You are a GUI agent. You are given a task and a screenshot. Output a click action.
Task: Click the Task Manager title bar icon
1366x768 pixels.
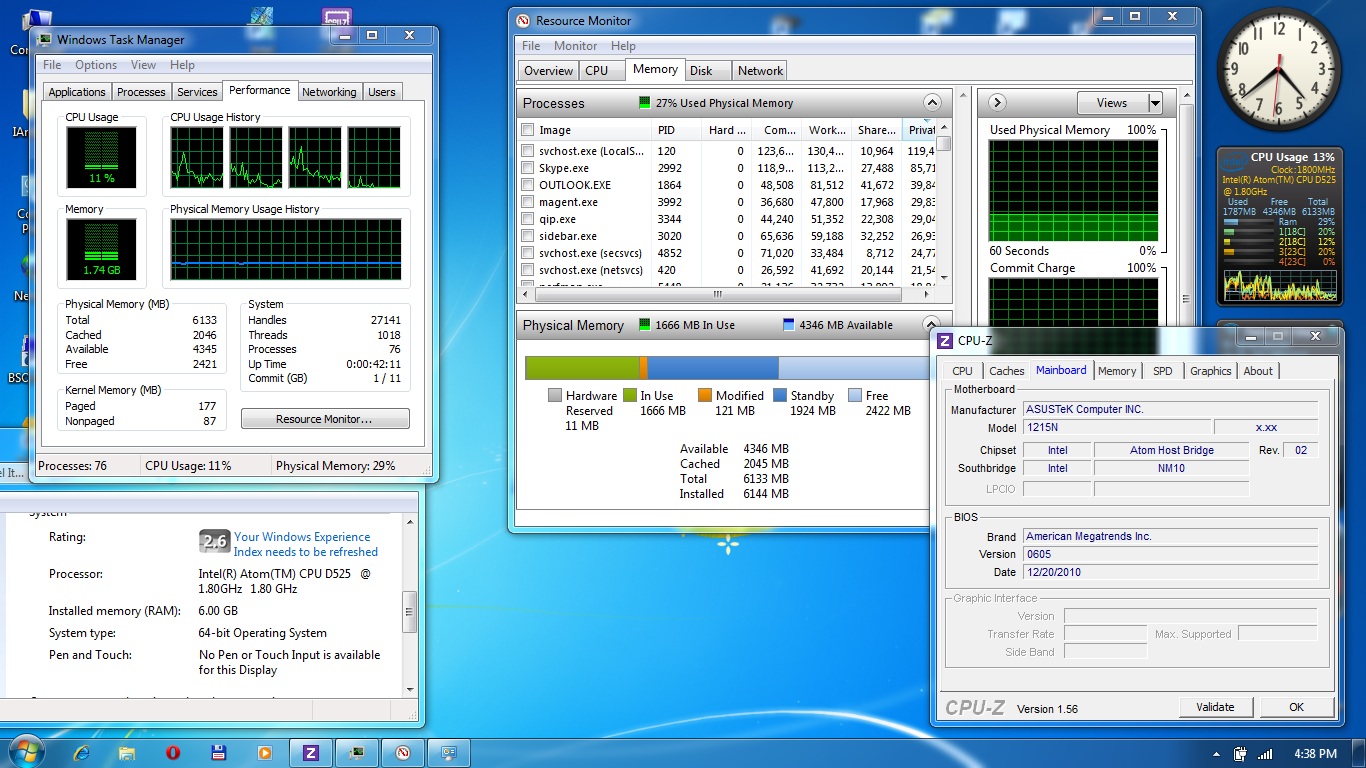44,40
